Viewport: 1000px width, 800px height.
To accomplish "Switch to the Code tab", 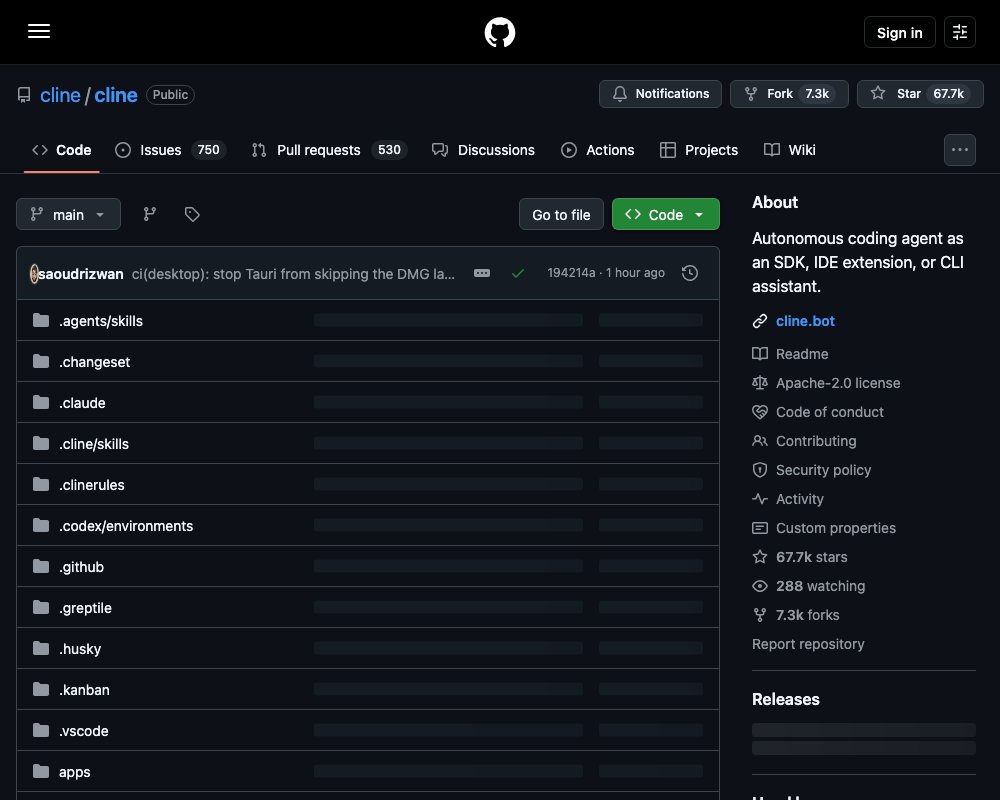I will click(x=62, y=150).
